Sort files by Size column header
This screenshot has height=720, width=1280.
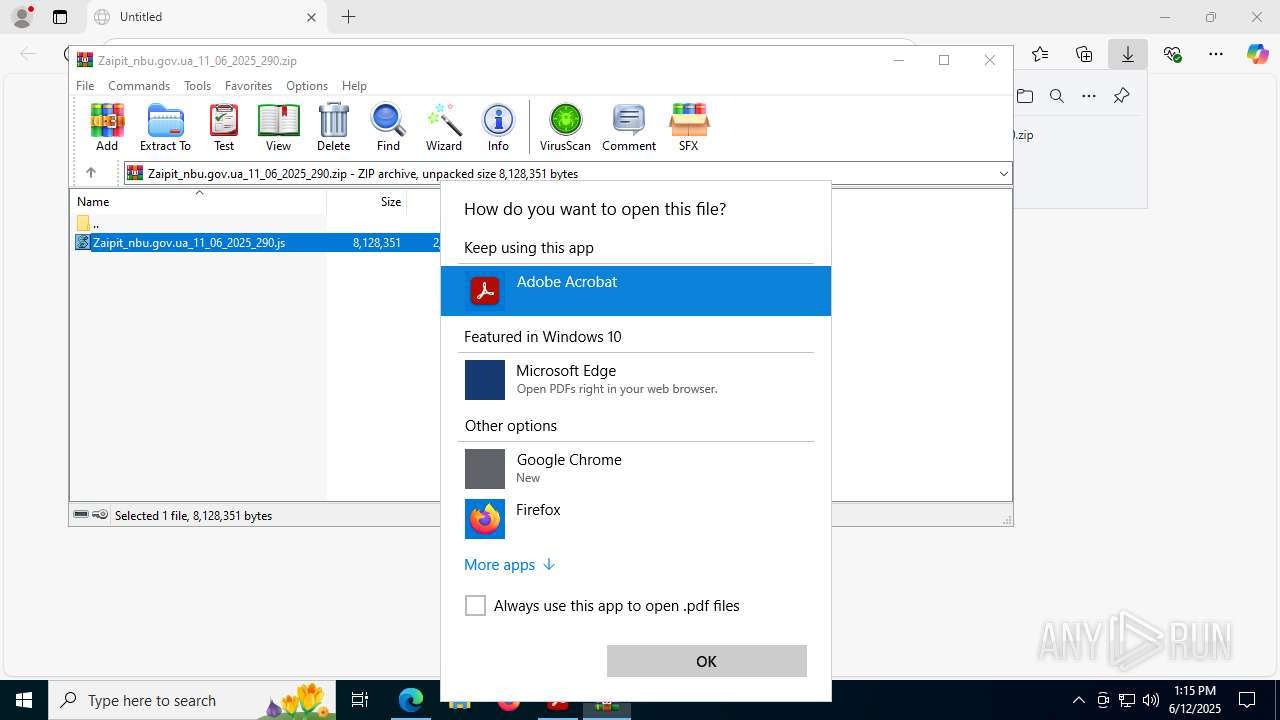[366, 201]
